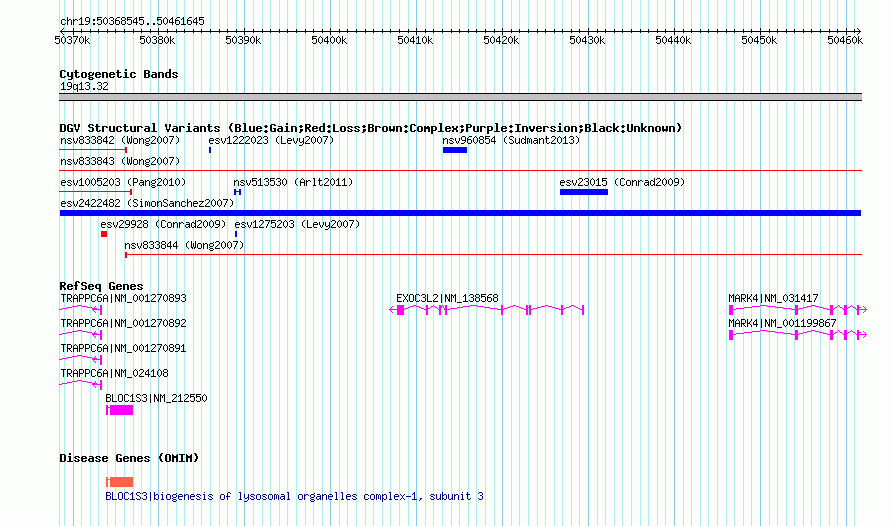Click the BLOC1S3|NM_212550 gene label
890x526 pixels.
coord(156,398)
